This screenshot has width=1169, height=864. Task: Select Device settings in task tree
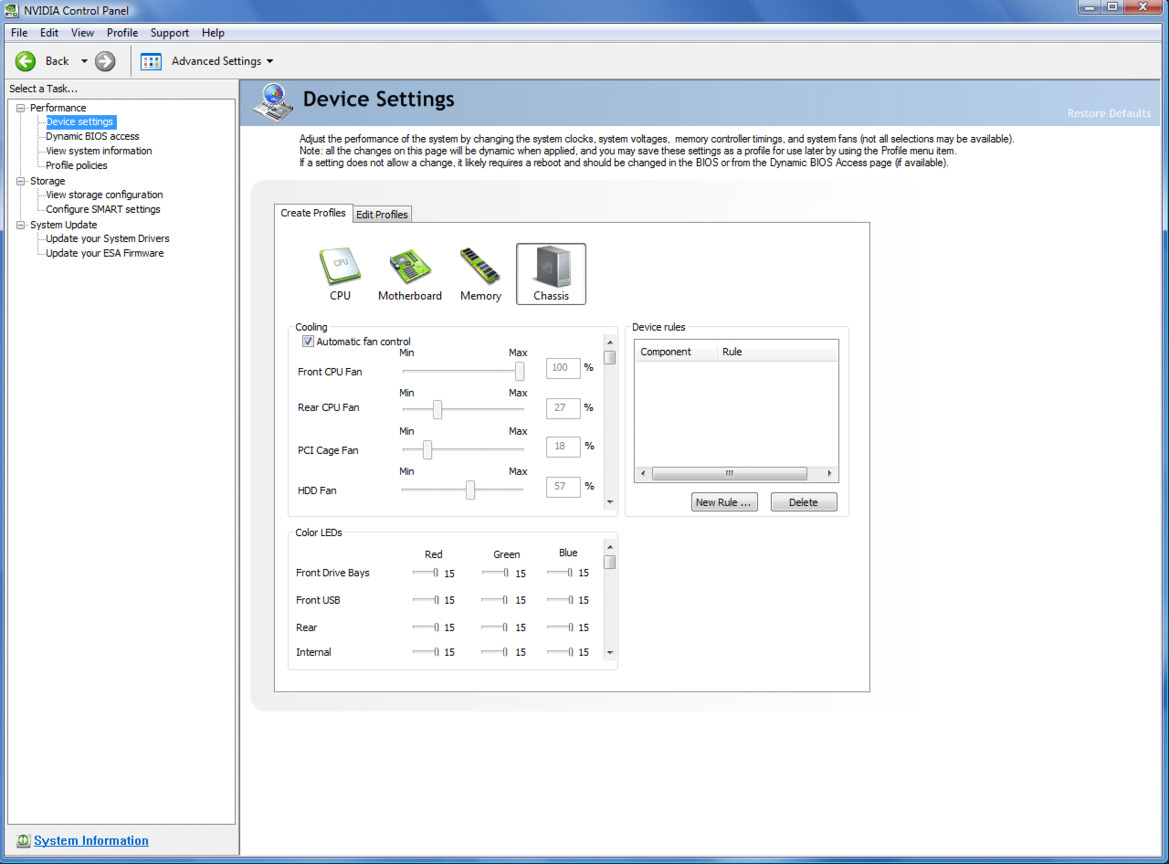(80, 122)
